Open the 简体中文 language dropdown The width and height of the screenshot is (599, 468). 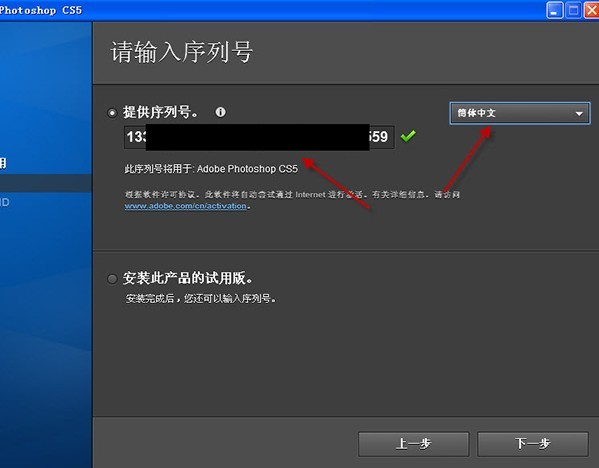tap(520, 113)
